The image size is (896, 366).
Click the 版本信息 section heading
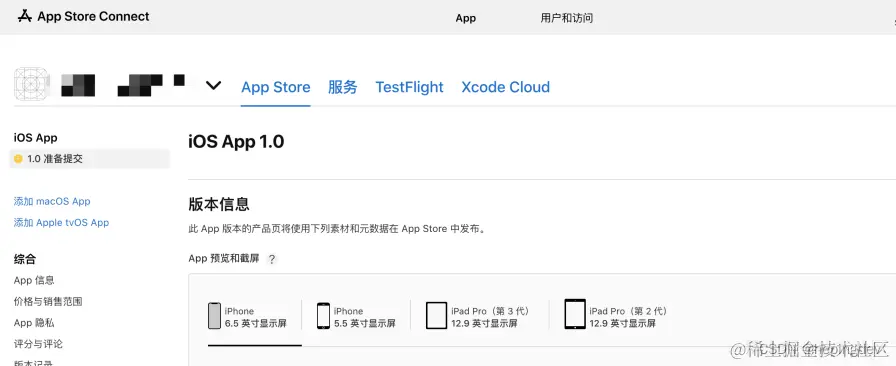219,204
